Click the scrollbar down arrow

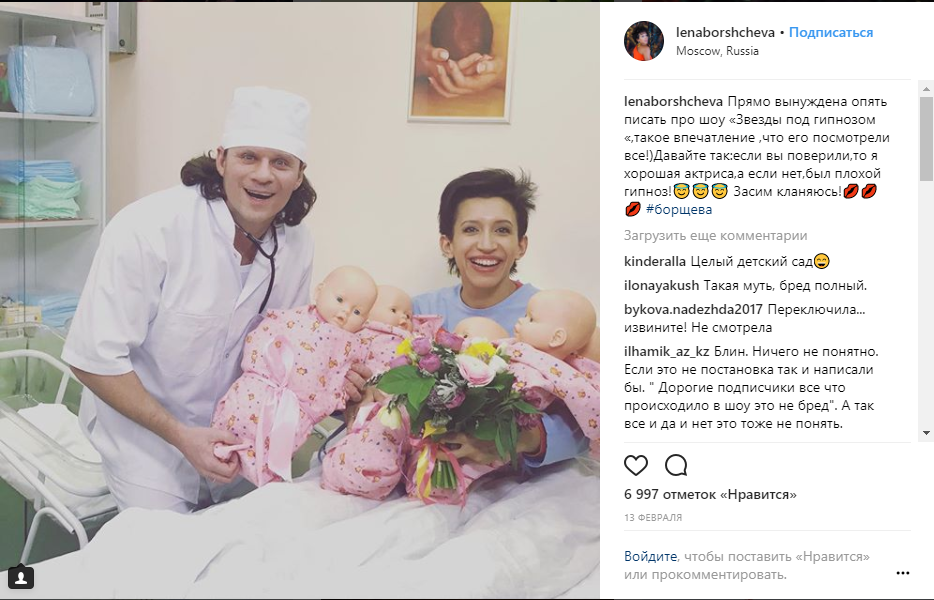coord(926,433)
